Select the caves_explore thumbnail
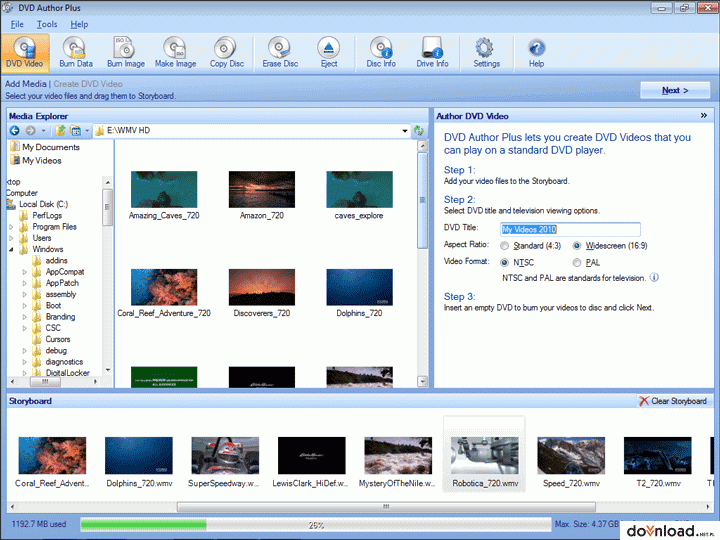Screen dimensions: 720x540 pyautogui.click(x=360, y=195)
